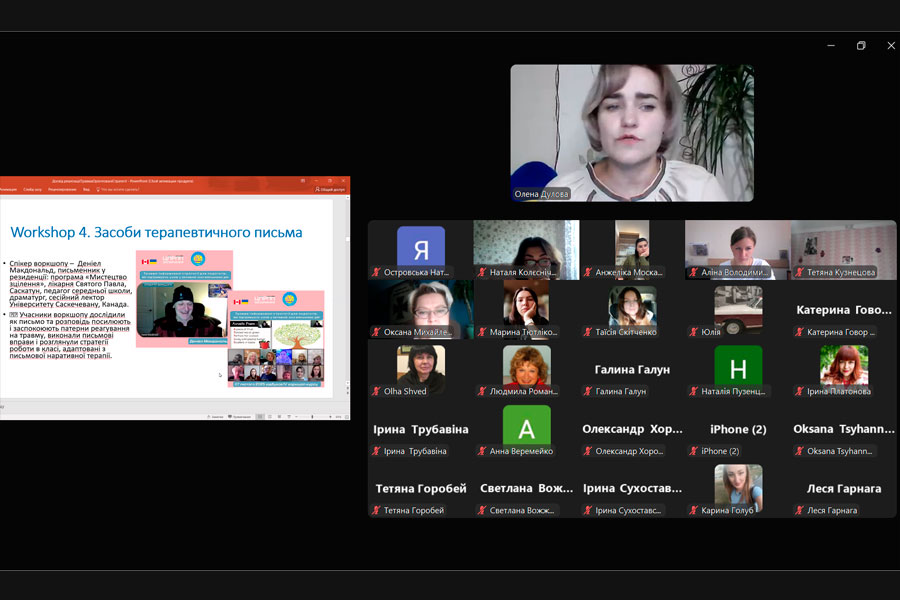Select Анна Веремейко green A avatar tile
This screenshot has height=600, width=900.
pos(526,428)
